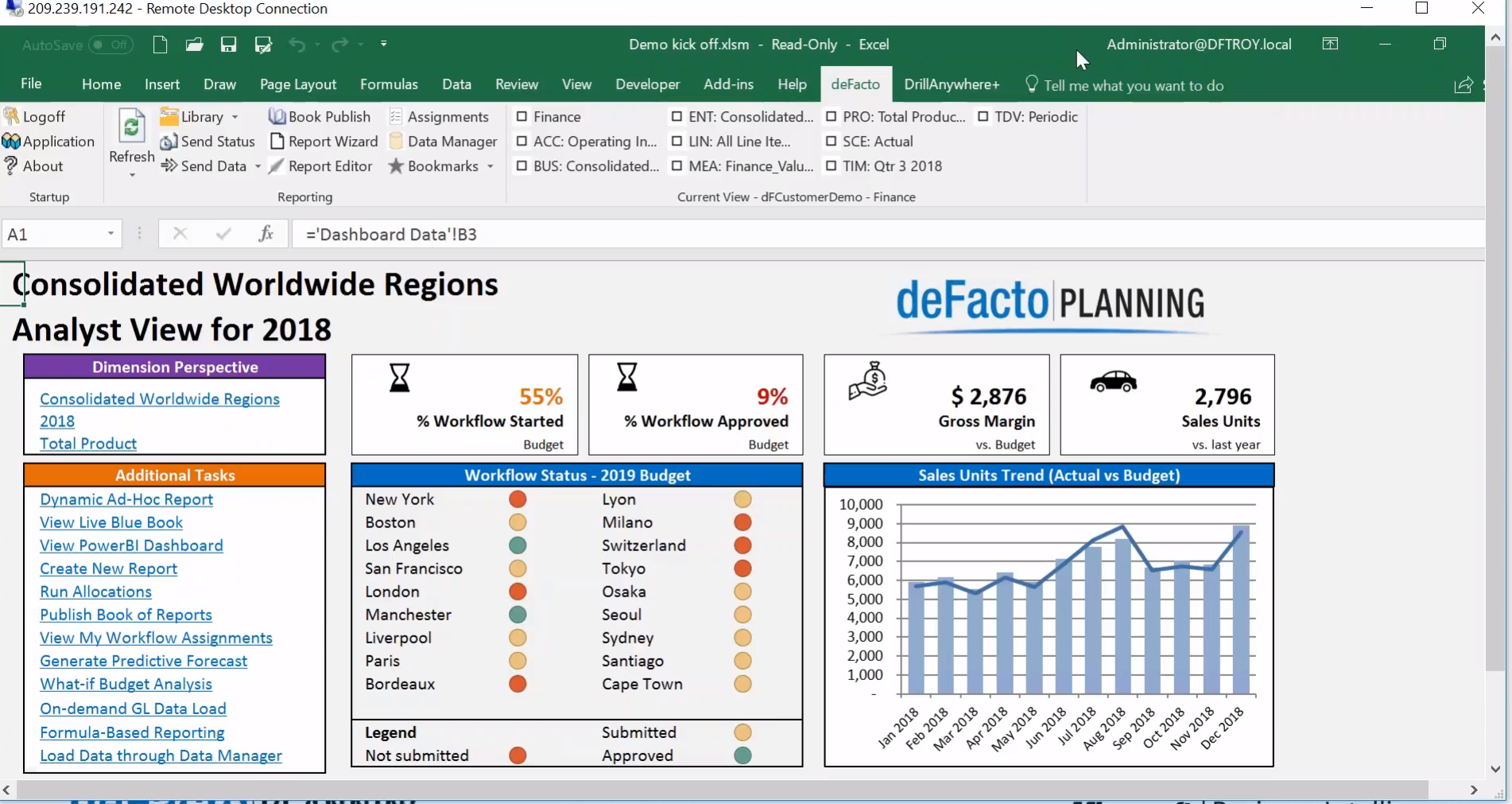Switch to the DrillAnywhere+ tab

[952, 84]
